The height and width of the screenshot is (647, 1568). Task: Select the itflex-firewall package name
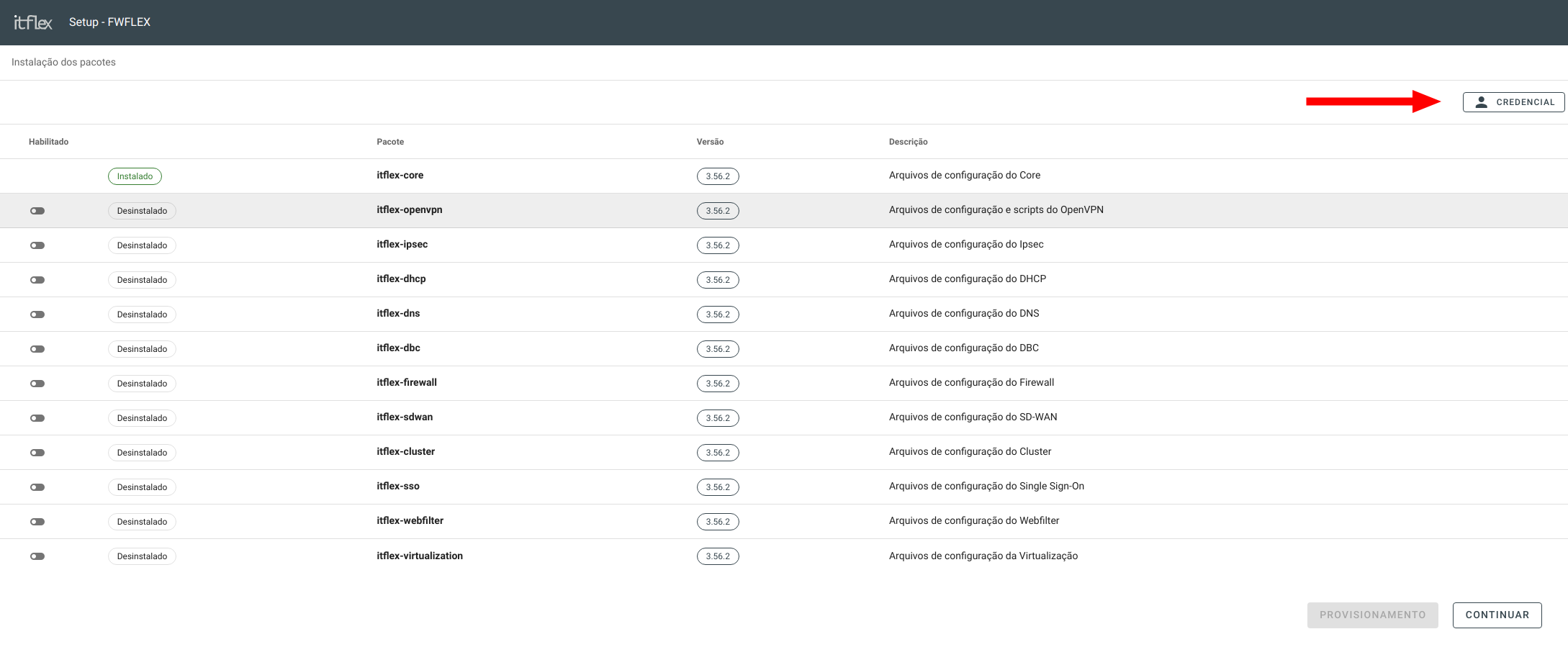point(407,382)
